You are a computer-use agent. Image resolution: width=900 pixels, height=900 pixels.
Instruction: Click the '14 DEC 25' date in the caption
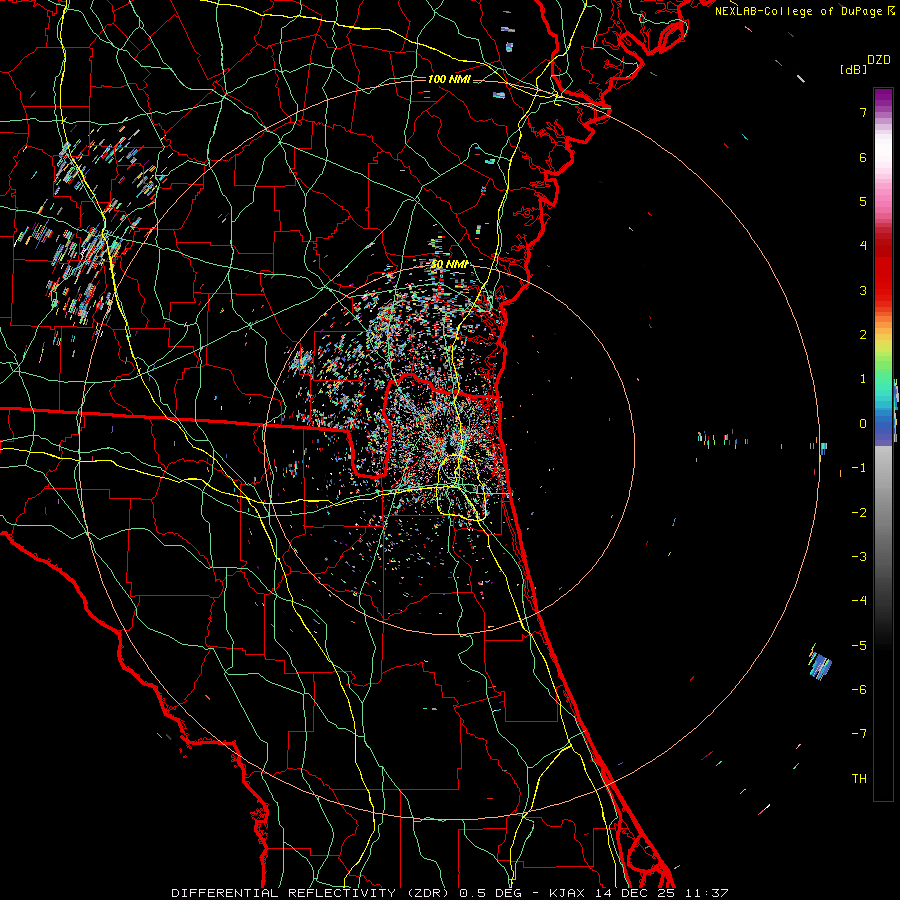(x=633, y=893)
